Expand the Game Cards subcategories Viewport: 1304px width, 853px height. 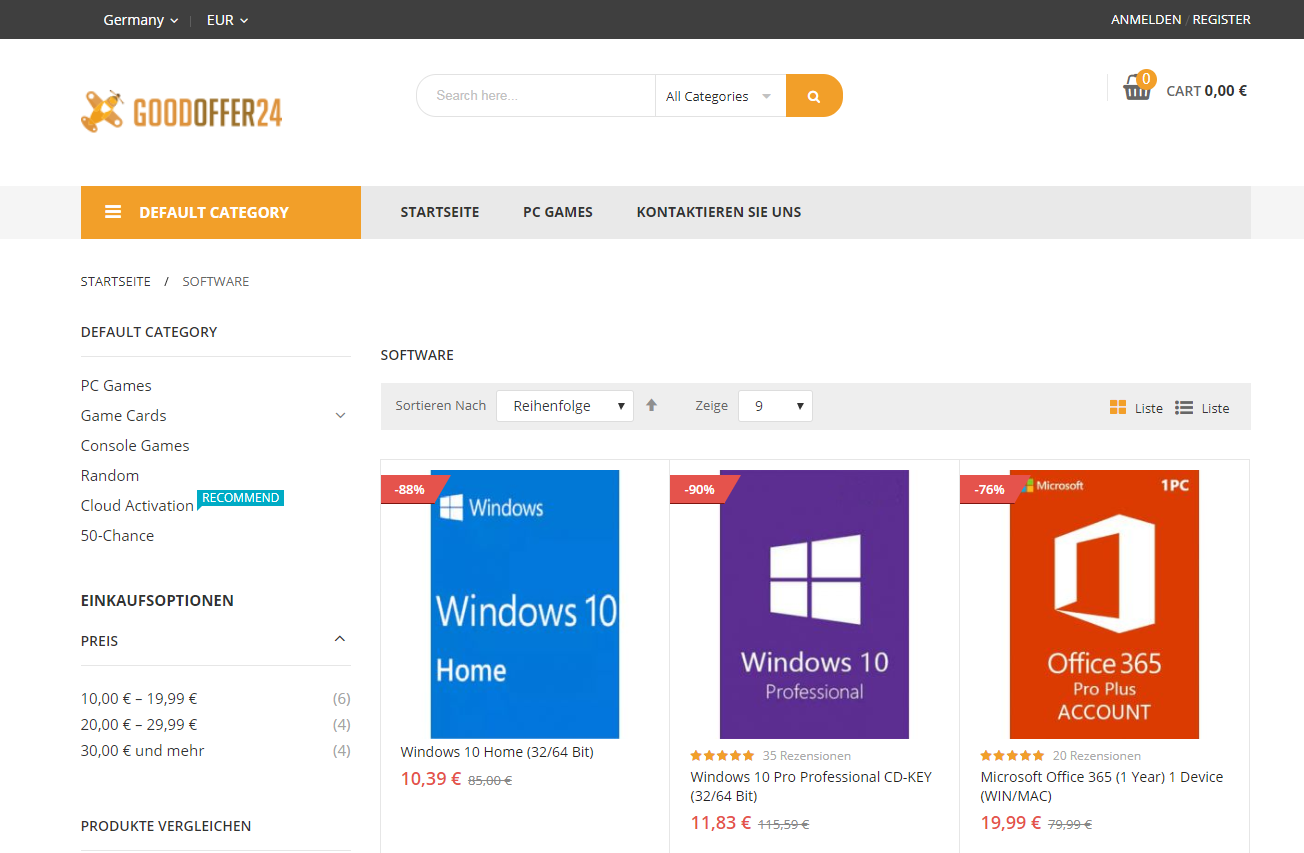[340, 415]
